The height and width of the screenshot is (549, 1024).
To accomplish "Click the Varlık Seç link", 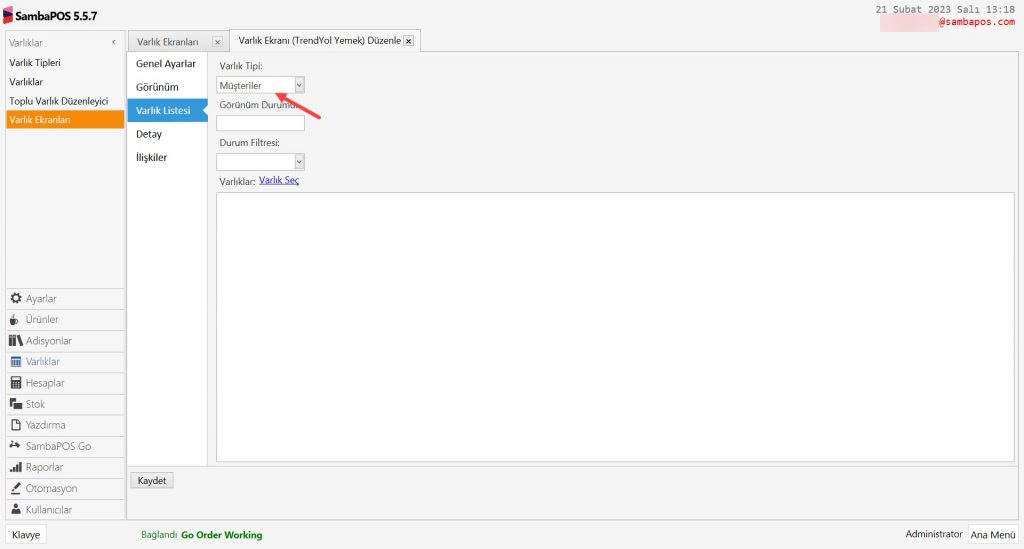I will click(279, 181).
